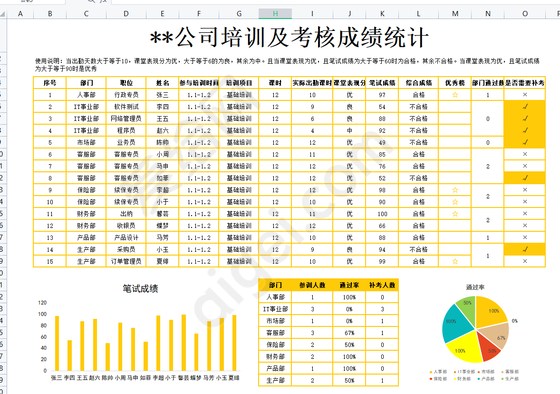This screenshot has width=560, height=394.
Task: Click the 姓名 header cell
Action: click(x=162, y=83)
